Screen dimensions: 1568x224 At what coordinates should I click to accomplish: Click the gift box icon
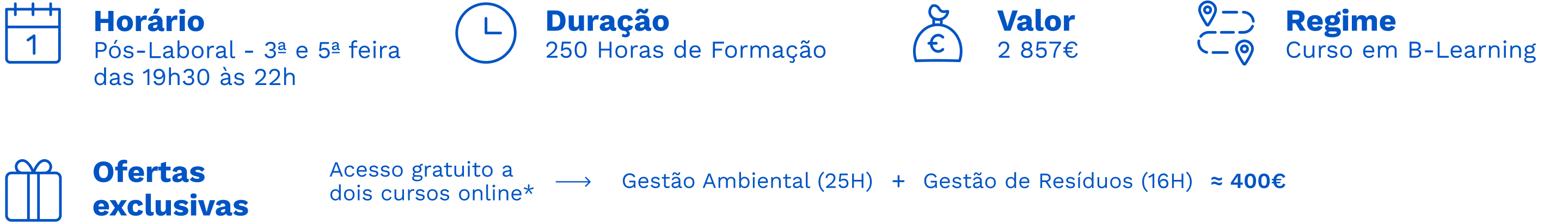tap(33, 191)
